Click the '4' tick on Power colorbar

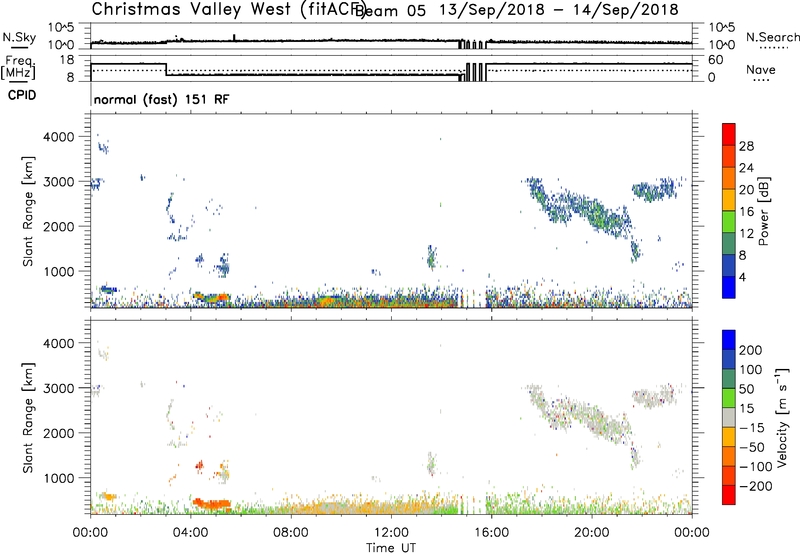click(x=742, y=278)
